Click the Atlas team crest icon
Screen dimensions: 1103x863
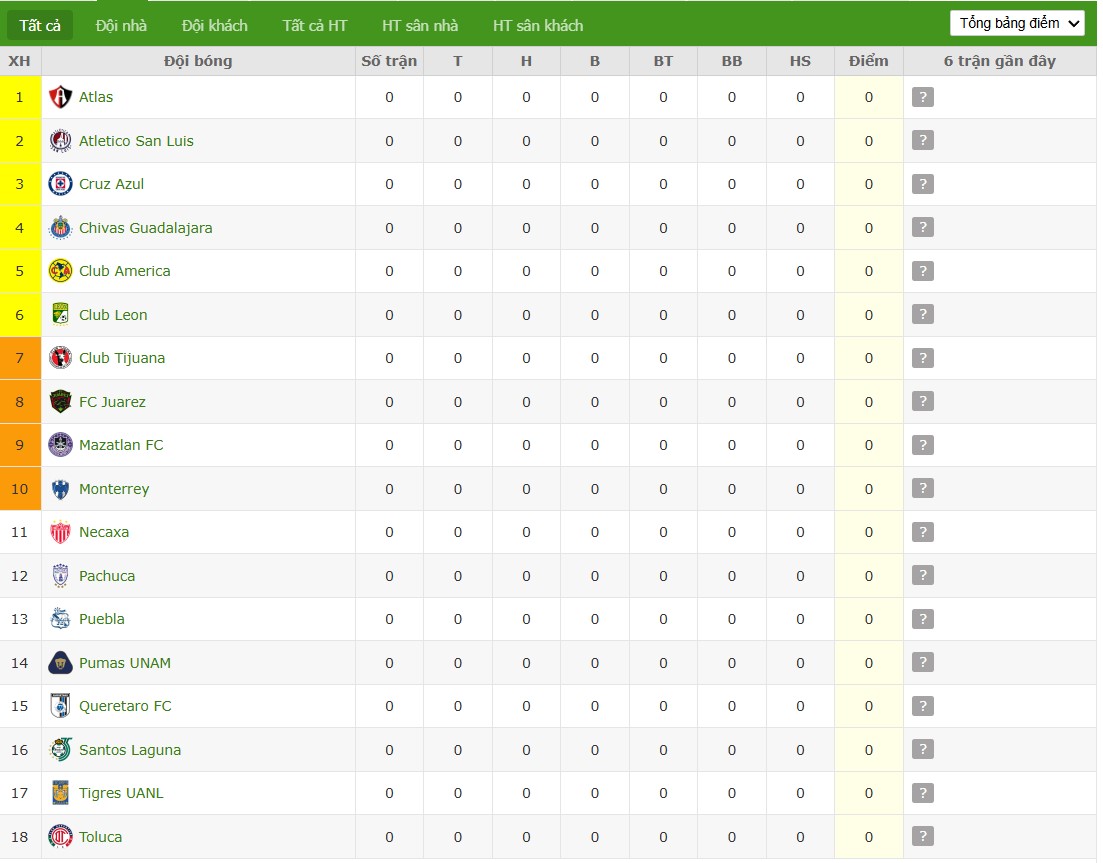tap(60, 97)
